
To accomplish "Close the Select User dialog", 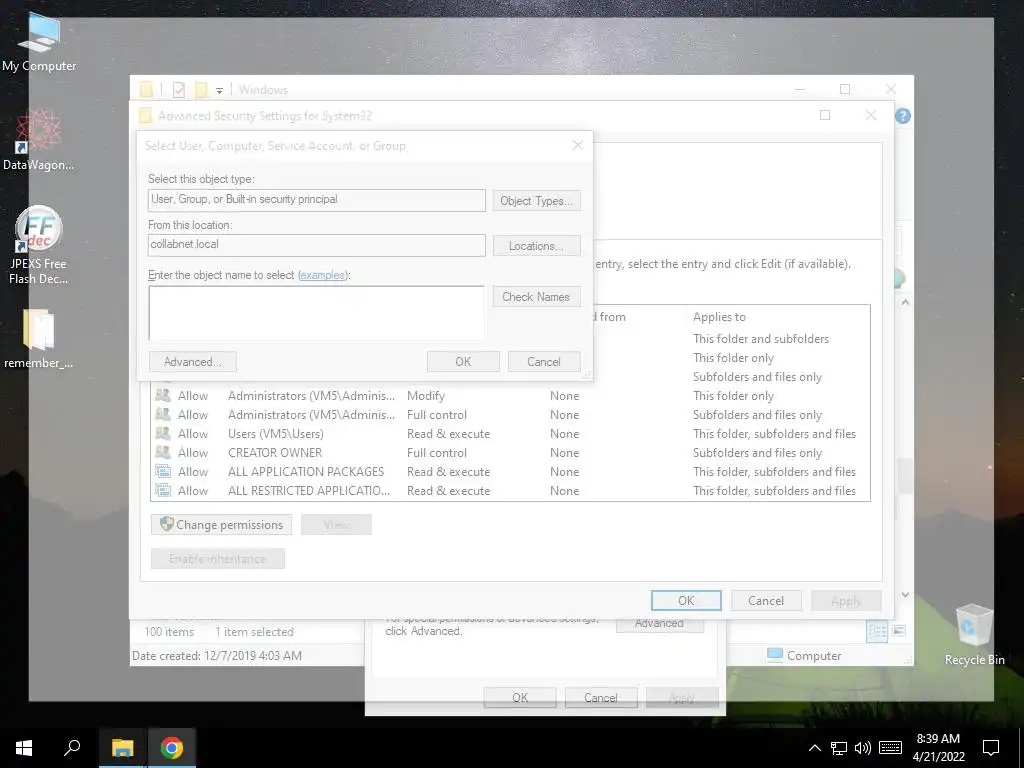I will click(x=577, y=145).
